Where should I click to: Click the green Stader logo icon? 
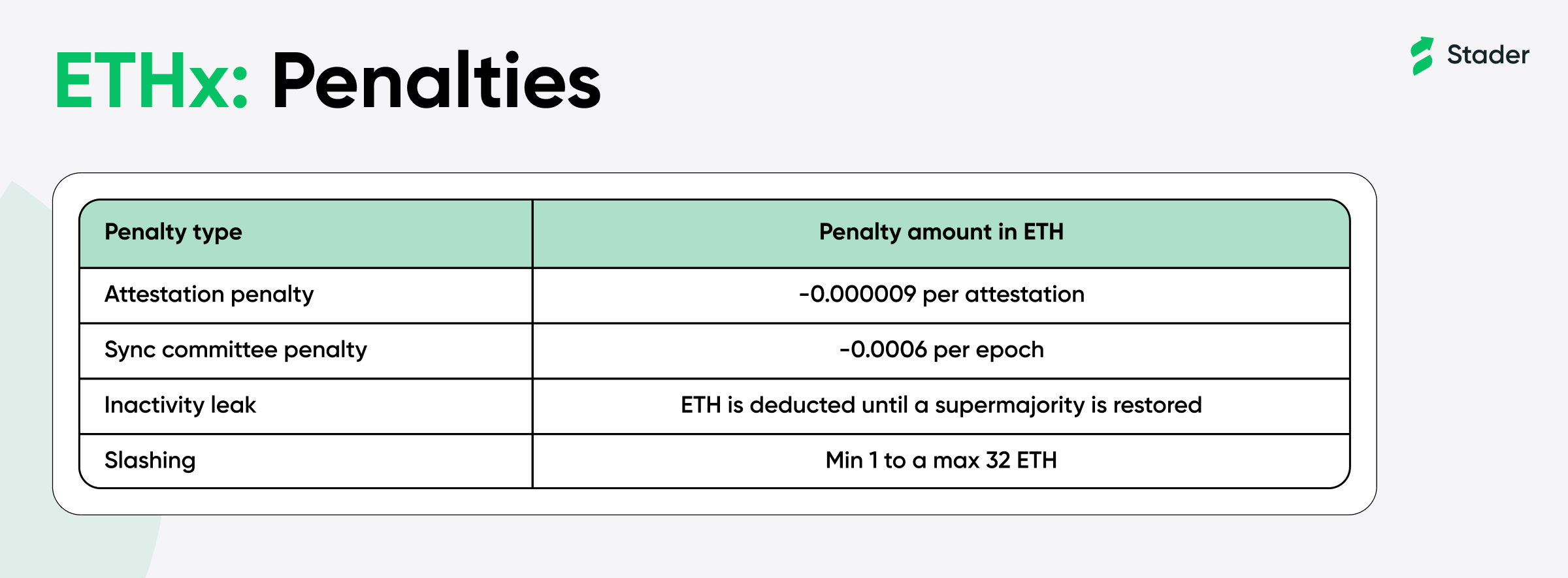coord(1422,56)
